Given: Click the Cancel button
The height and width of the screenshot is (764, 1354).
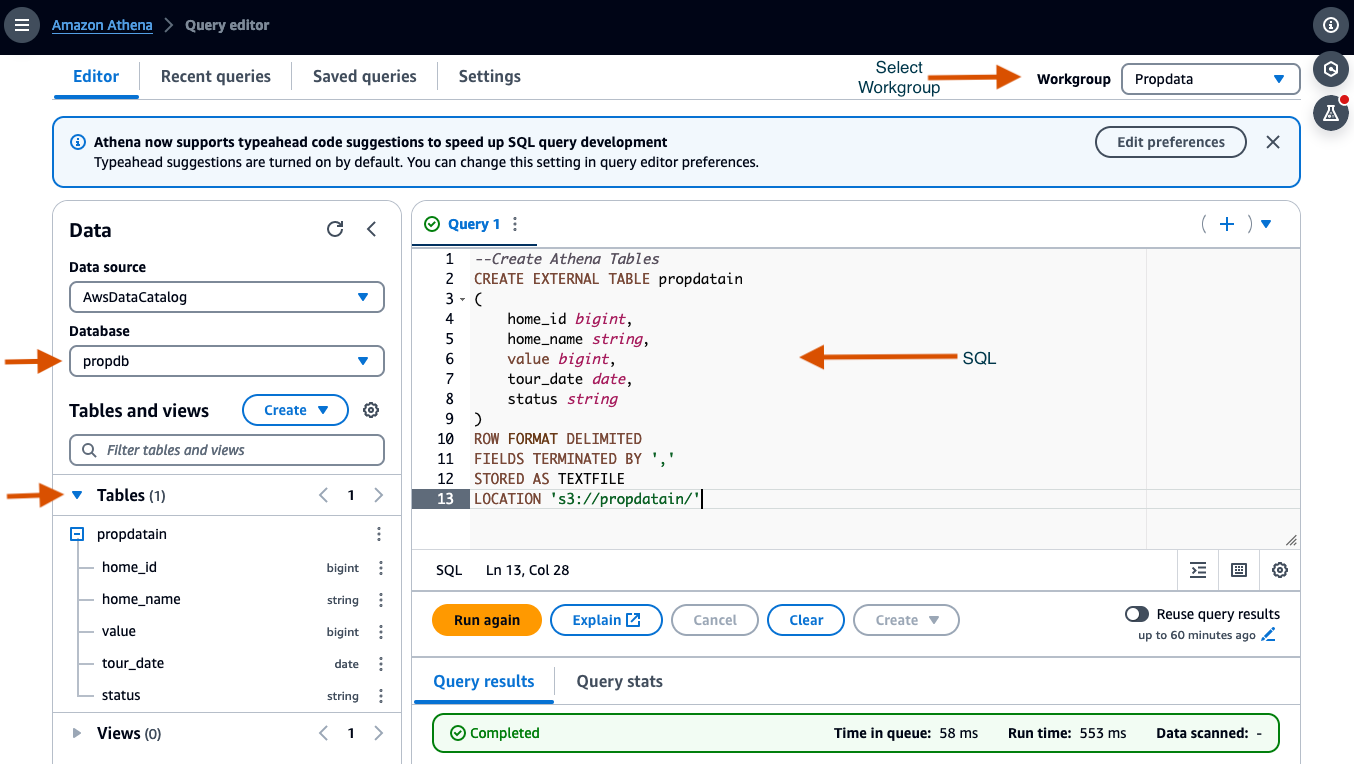Looking at the screenshot, I should [715, 620].
